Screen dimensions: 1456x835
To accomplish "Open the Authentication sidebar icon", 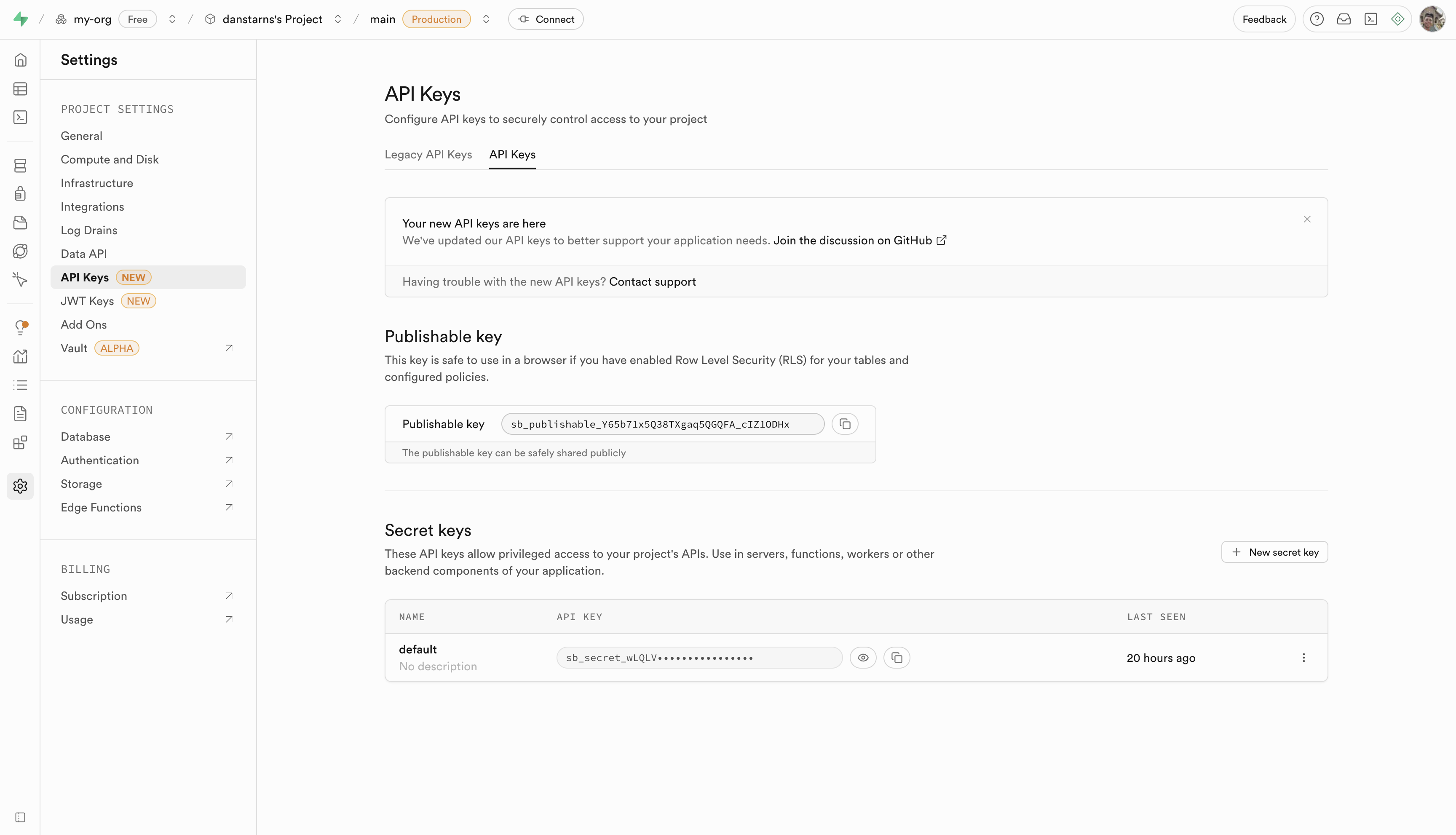I will pyautogui.click(x=20, y=193).
